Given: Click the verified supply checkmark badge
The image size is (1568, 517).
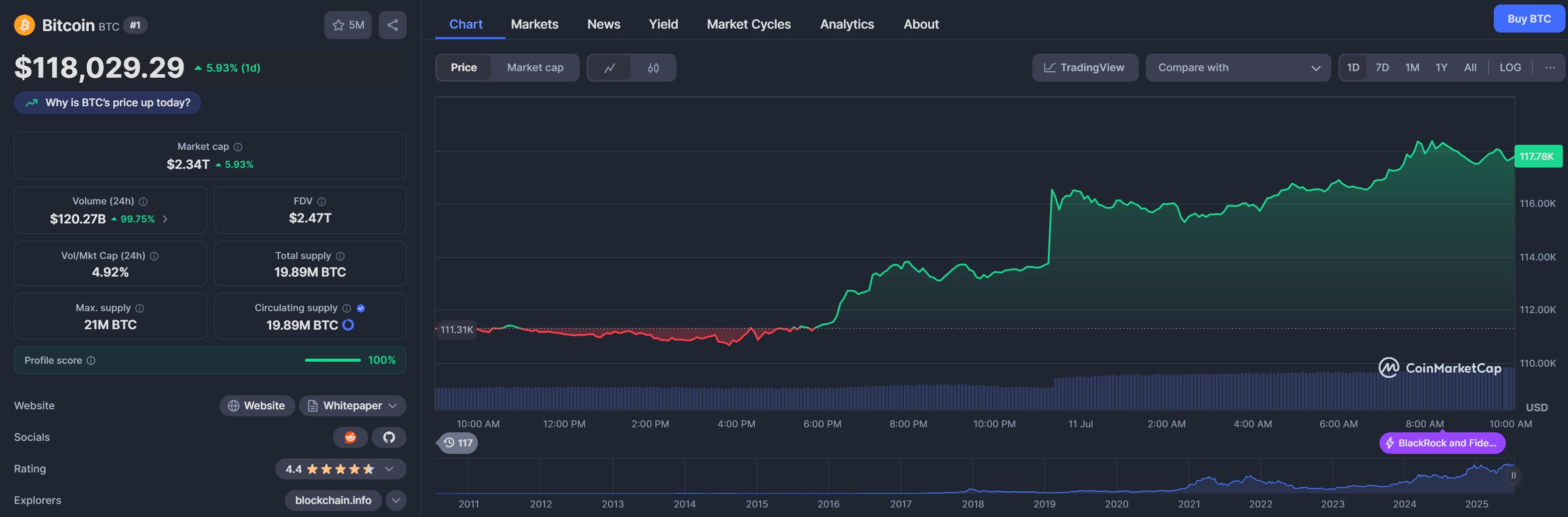Looking at the screenshot, I should 361,309.
